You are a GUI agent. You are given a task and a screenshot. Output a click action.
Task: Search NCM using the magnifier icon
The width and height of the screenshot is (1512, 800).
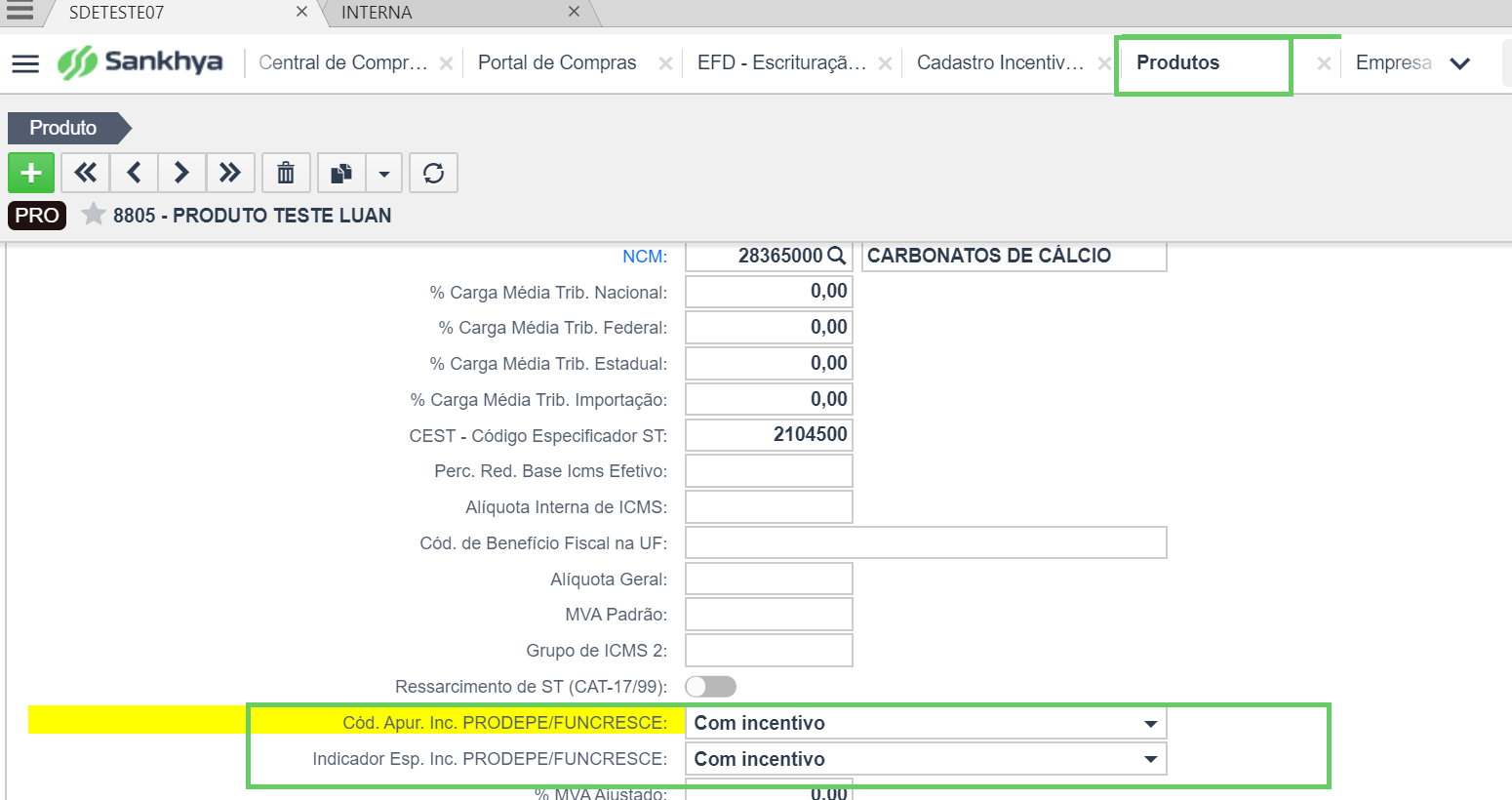(x=837, y=256)
